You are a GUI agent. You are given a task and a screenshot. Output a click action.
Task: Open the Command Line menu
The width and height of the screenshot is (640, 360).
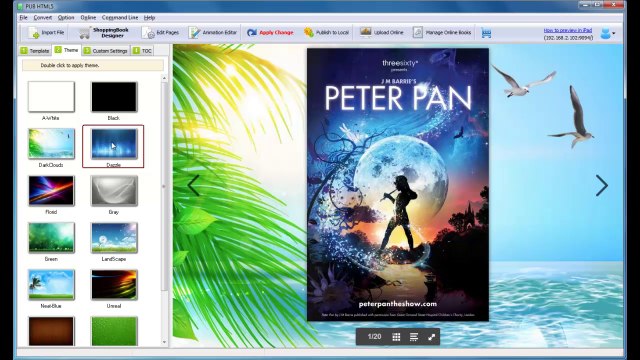coord(120,18)
